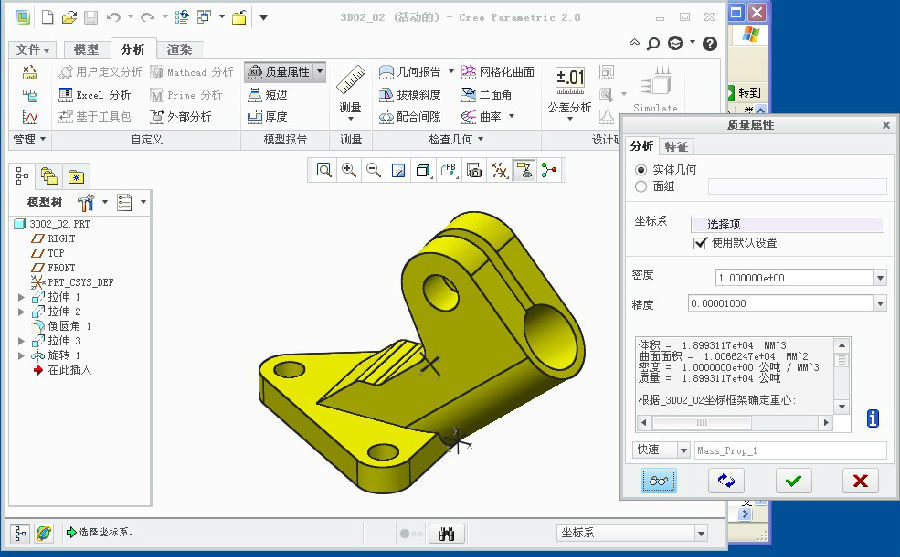Image resolution: width=900 pixels, height=557 pixels.
Task: Switch to the 特征 tab in dialog
Action: coord(675,146)
